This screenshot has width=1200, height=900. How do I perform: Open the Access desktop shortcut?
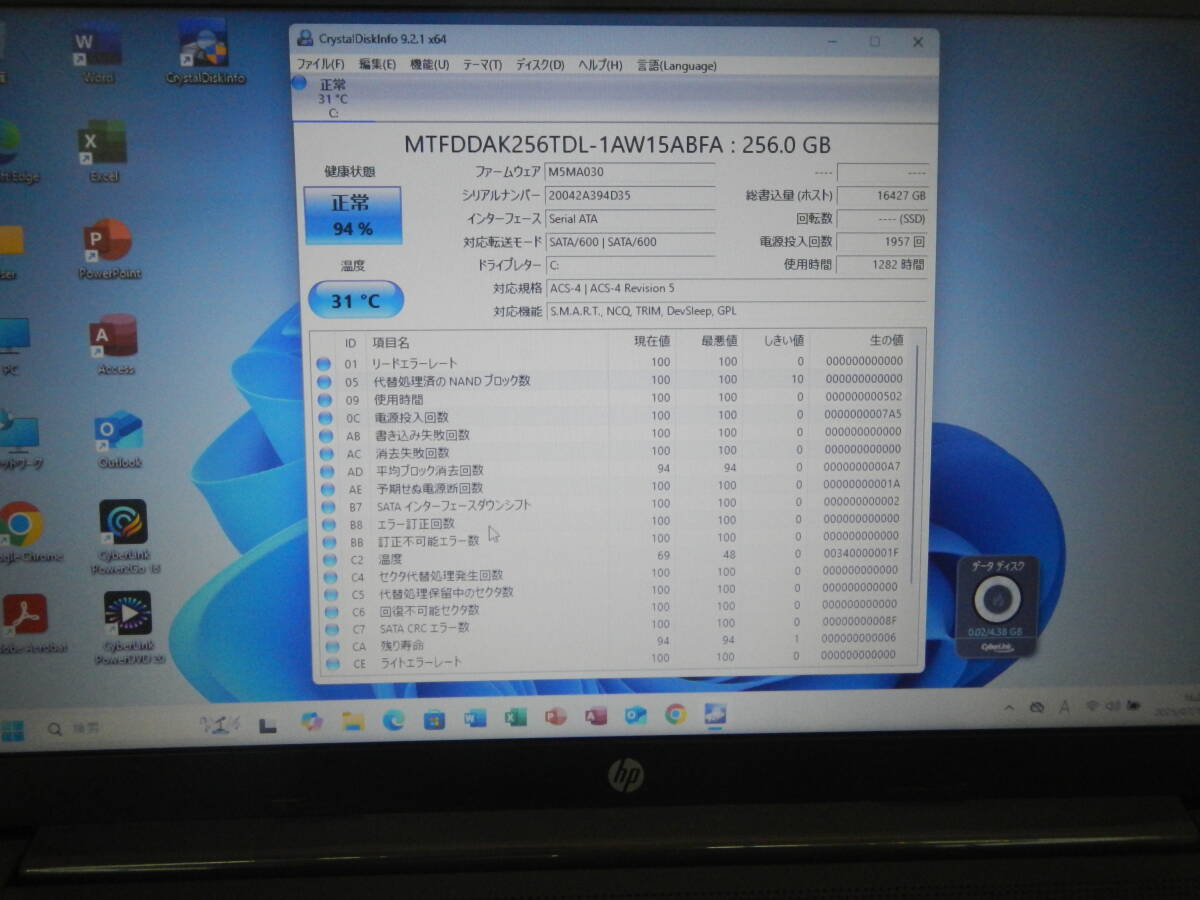114,346
